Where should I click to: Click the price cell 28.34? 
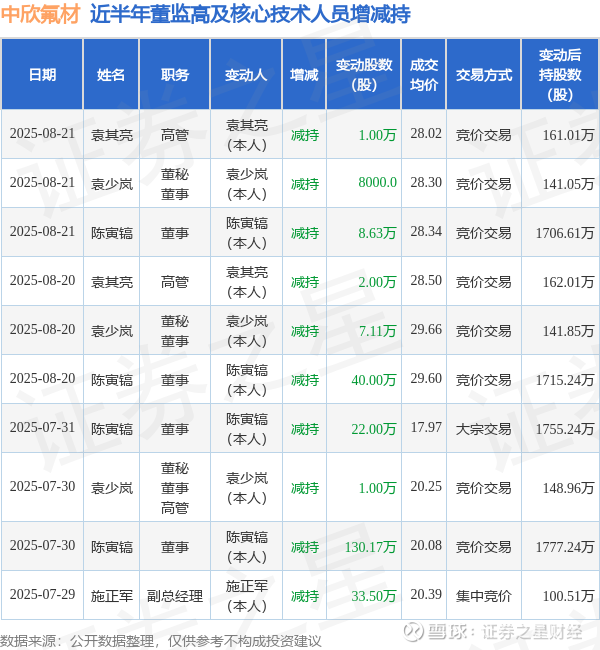coord(426,231)
